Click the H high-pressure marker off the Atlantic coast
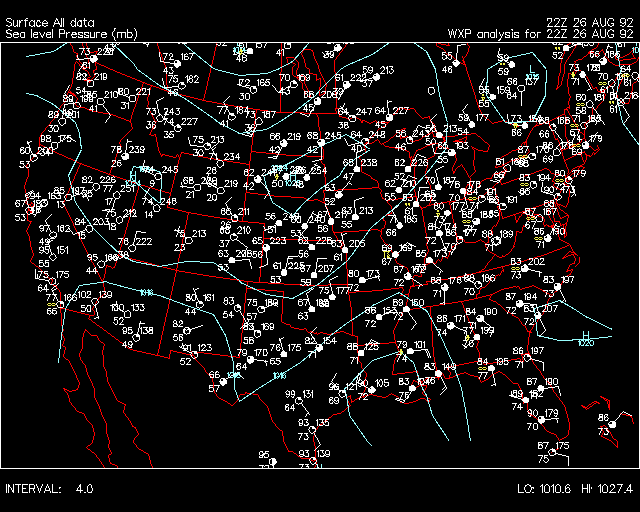640x512 pixels. [x=587, y=334]
